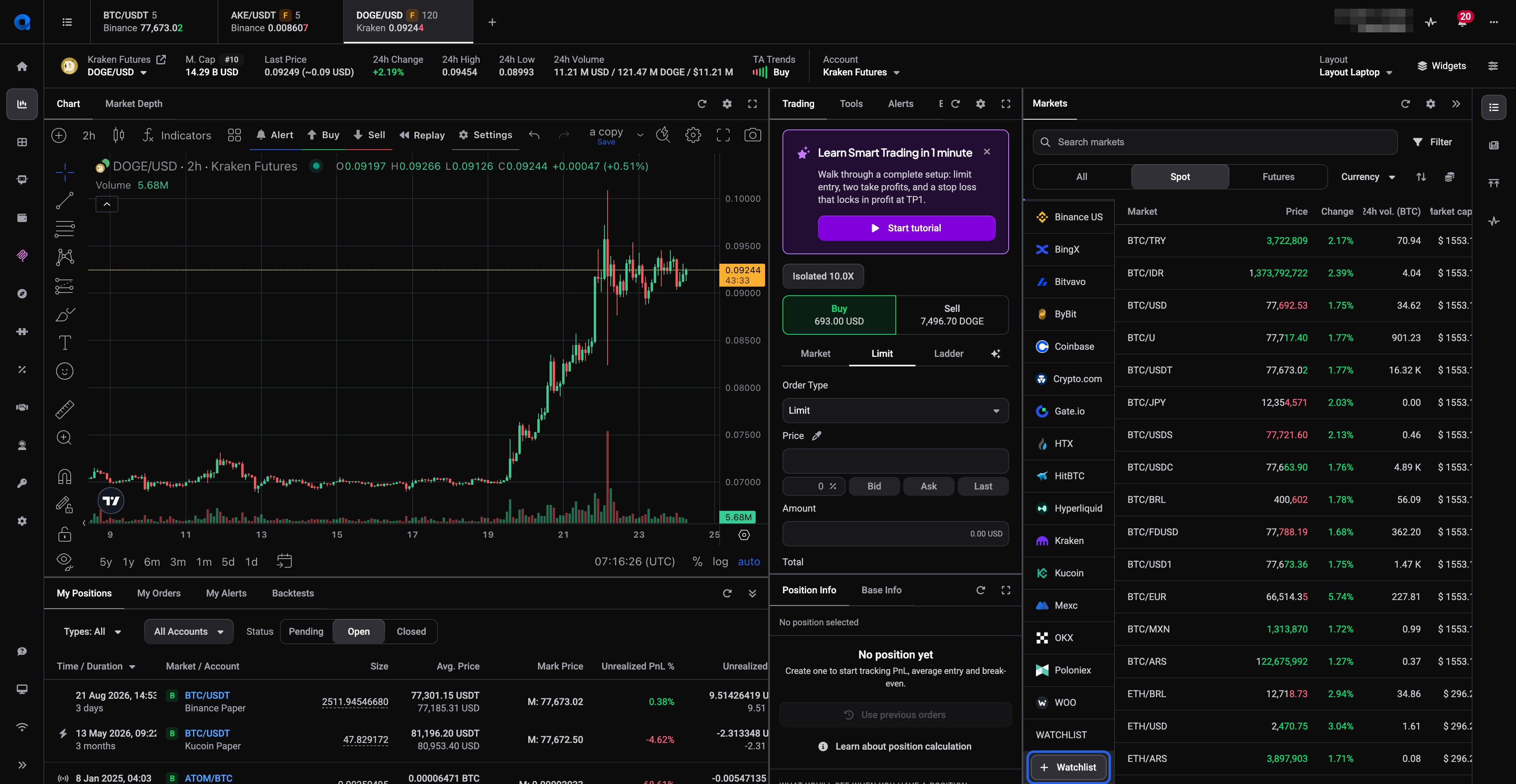
Task: Select the Ladder order tab
Action: (x=949, y=354)
